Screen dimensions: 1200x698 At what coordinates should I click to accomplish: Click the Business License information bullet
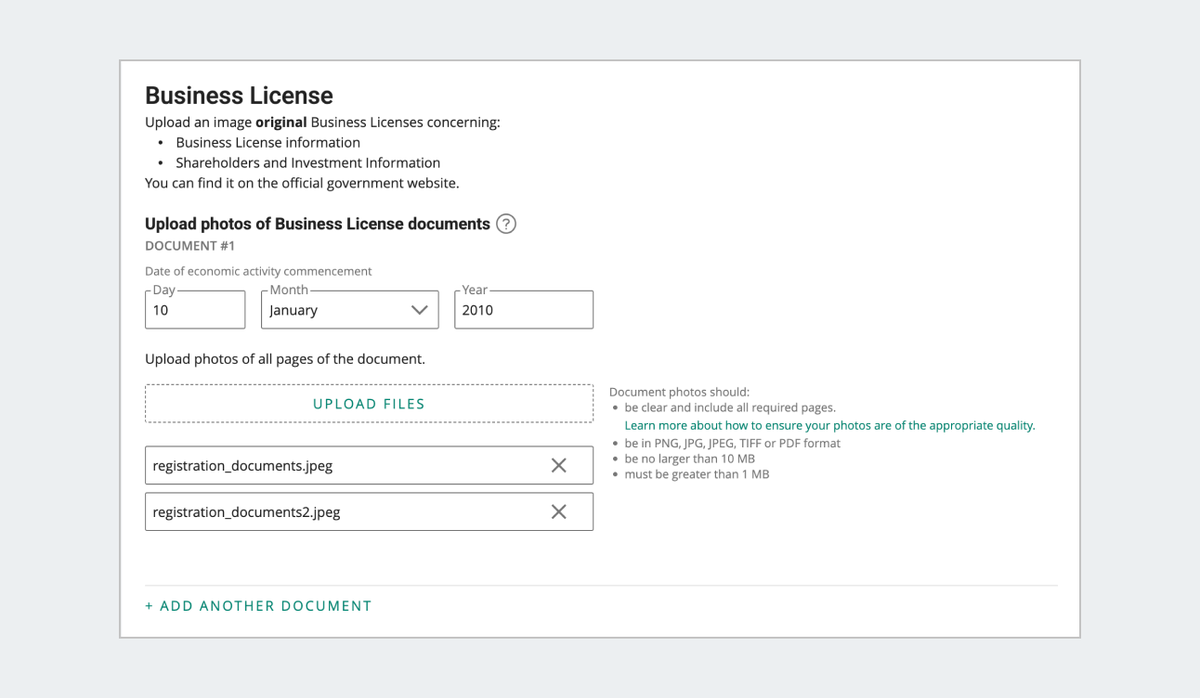point(268,143)
